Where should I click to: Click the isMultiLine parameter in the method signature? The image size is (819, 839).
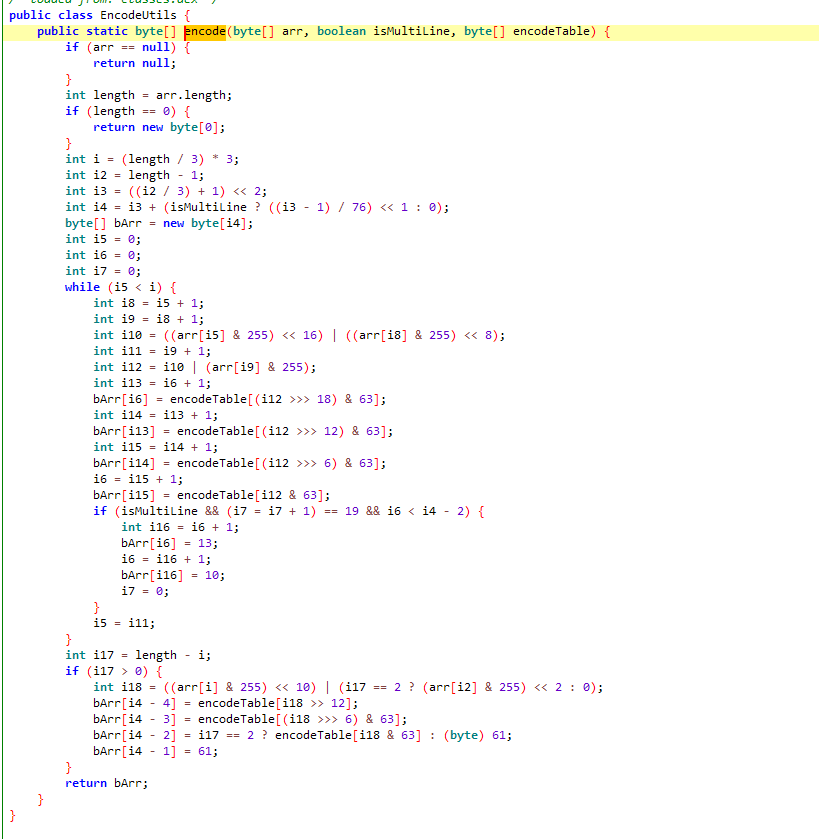(x=411, y=32)
